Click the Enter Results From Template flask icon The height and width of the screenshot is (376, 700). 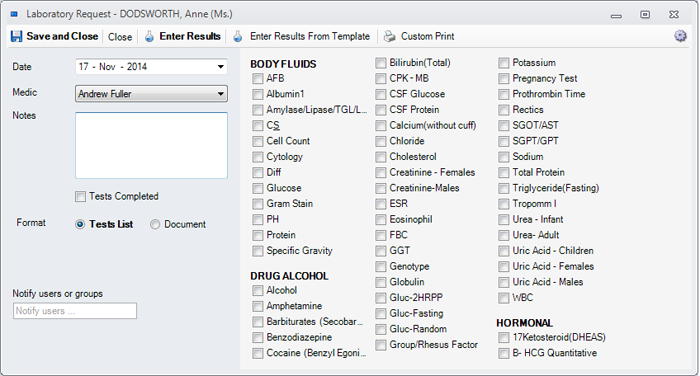click(x=238, y=36)
